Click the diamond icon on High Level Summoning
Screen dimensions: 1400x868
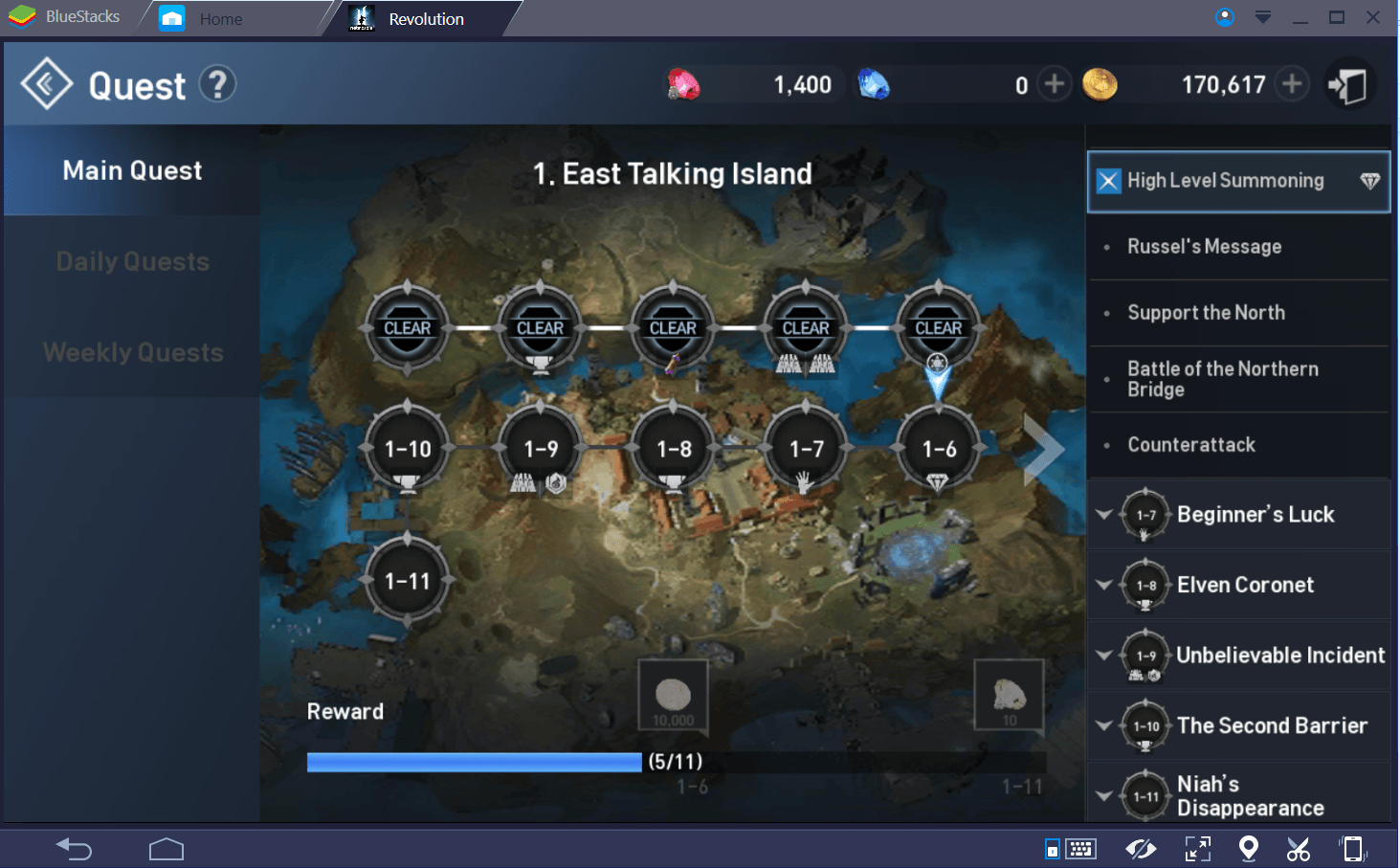[x=1370, y=181]
